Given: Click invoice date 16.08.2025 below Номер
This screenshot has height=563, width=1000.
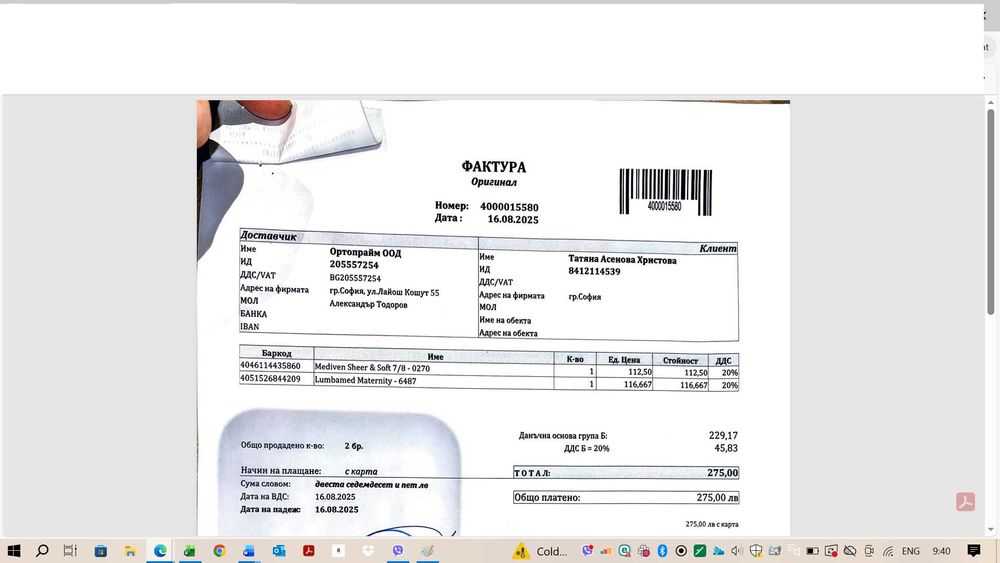Looking at the screenshot, I should [x=513, y=219].
